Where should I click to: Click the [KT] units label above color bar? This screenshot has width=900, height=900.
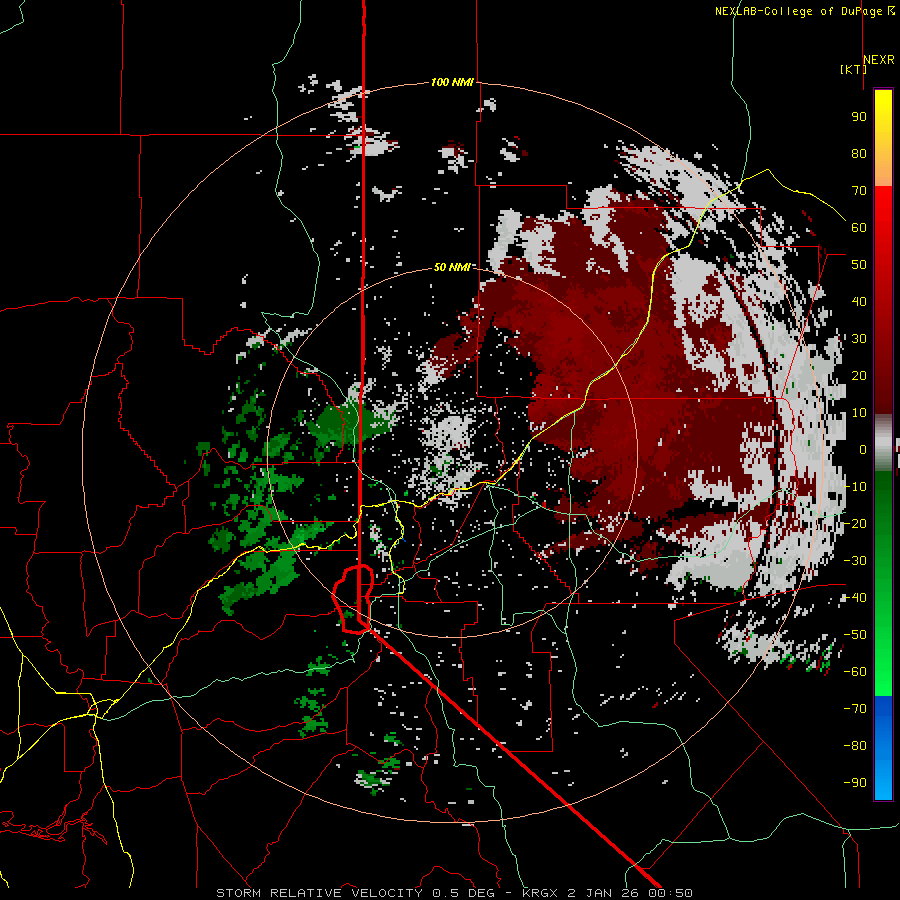tap(853, 69)
